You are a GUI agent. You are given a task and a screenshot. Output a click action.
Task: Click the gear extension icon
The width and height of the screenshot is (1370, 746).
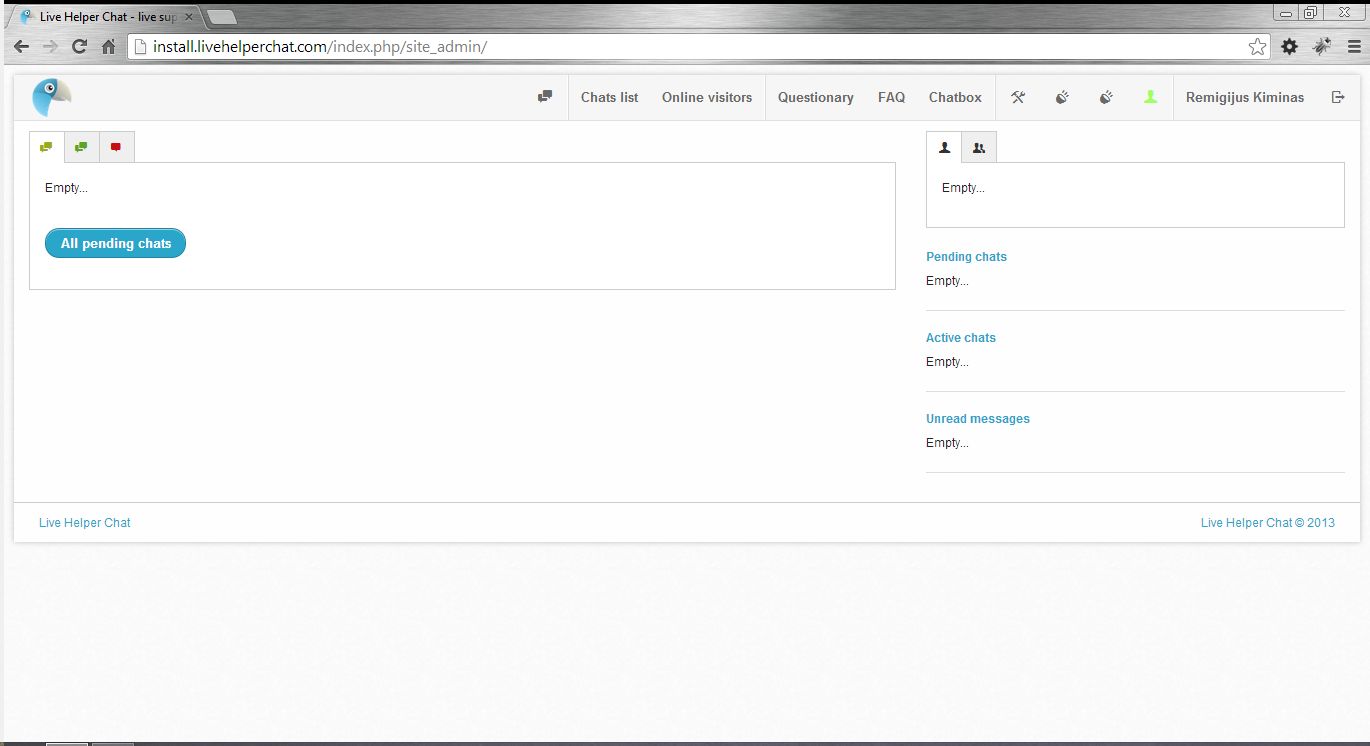[1289, 47]
